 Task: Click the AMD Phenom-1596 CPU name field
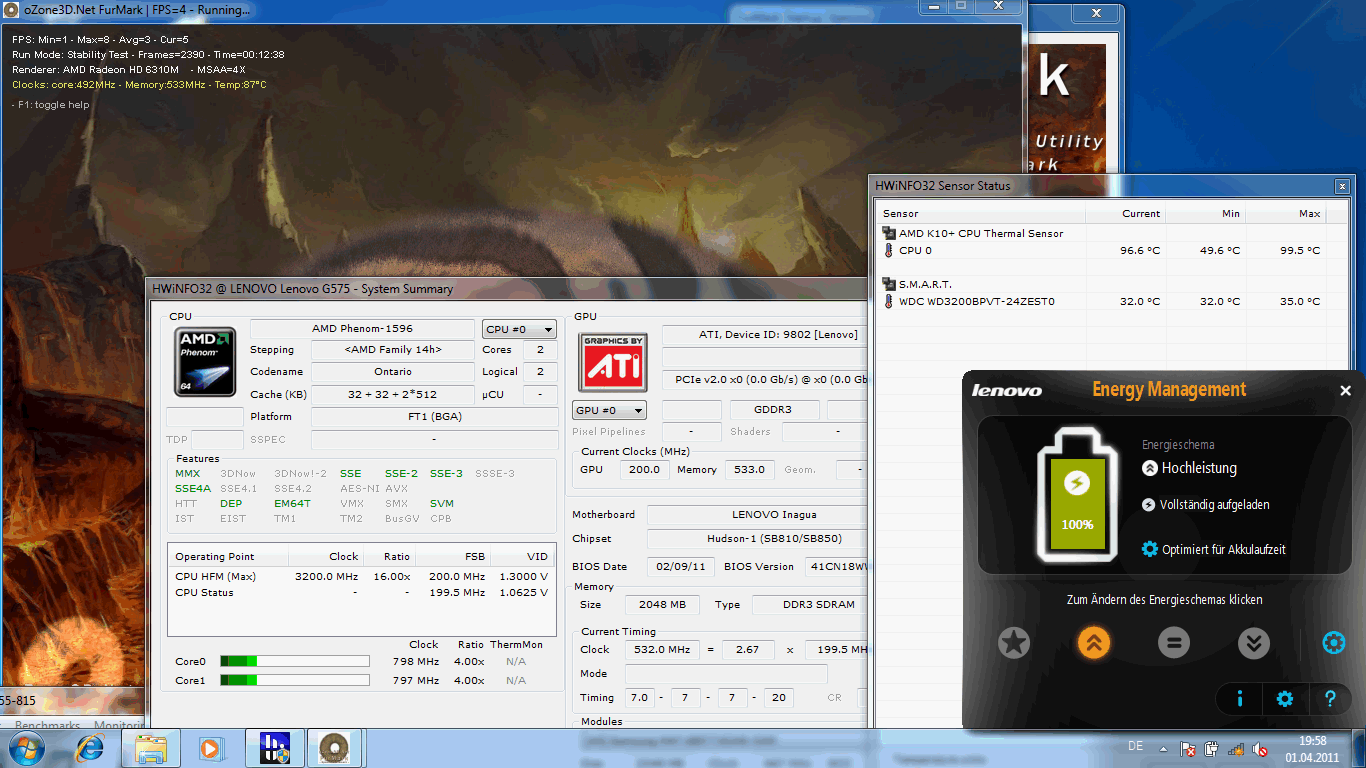tap(362, 329)
